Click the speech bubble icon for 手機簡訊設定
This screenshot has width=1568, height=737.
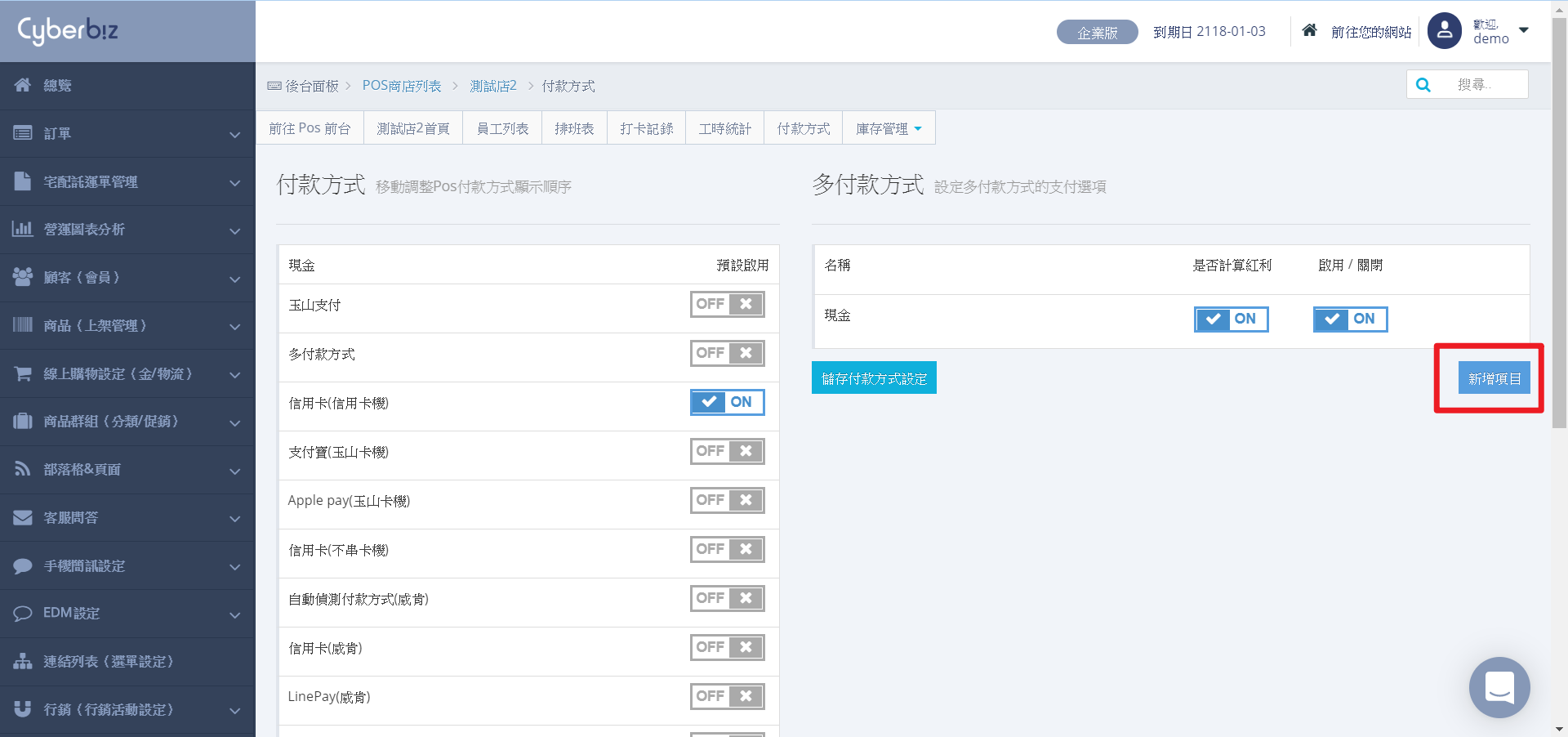pyautogui.click(x=23, y=565)
